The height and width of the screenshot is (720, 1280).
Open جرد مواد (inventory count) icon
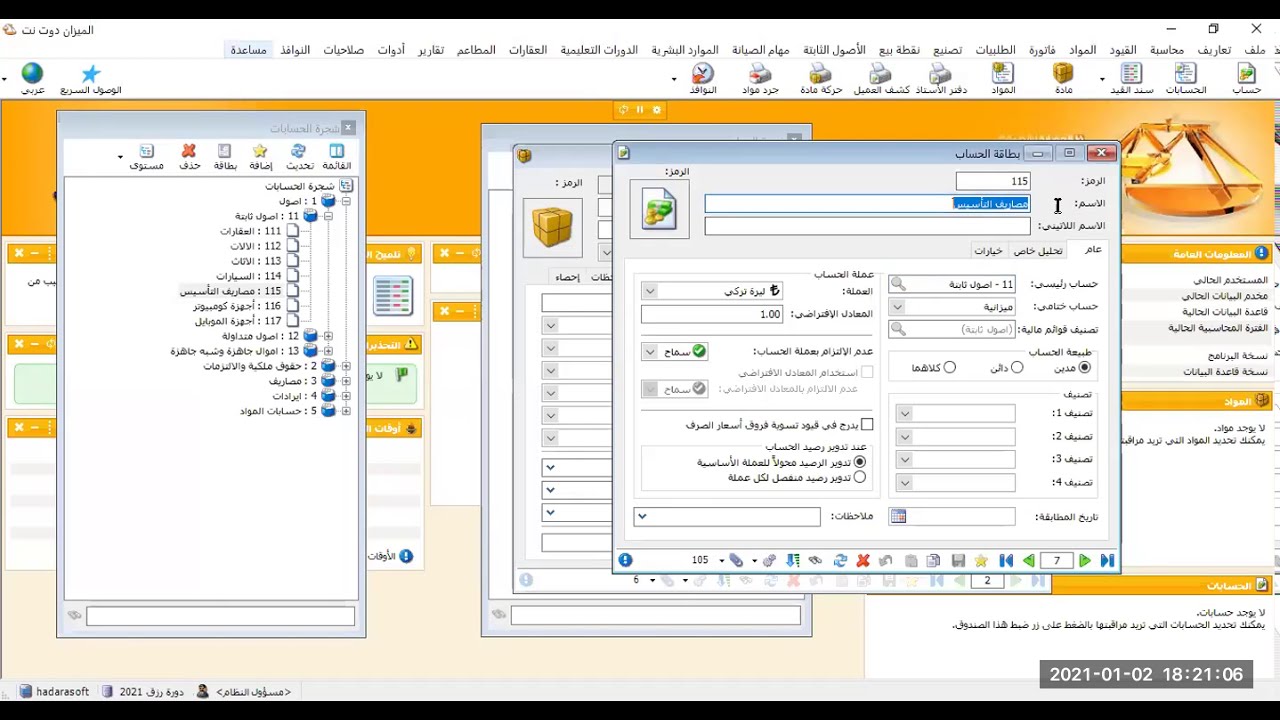click(x=760, y=79)
